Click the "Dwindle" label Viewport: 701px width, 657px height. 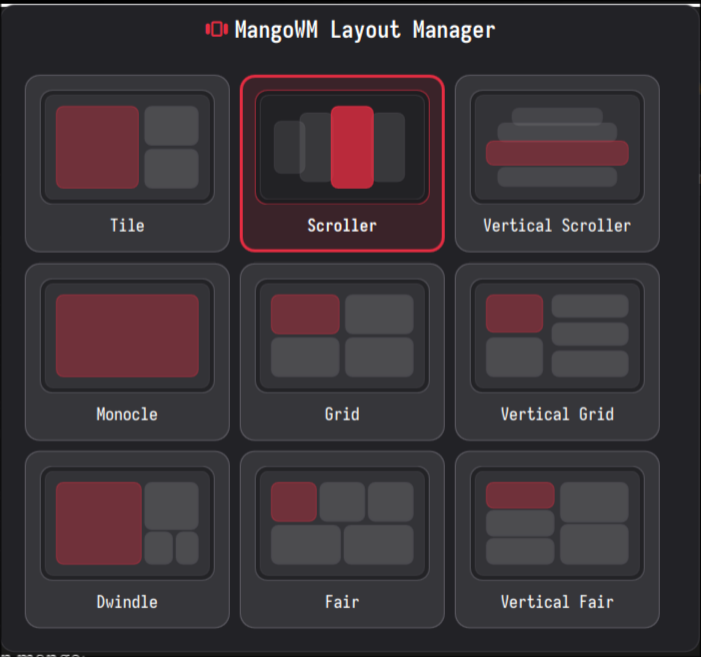click(x=127, y=602)
